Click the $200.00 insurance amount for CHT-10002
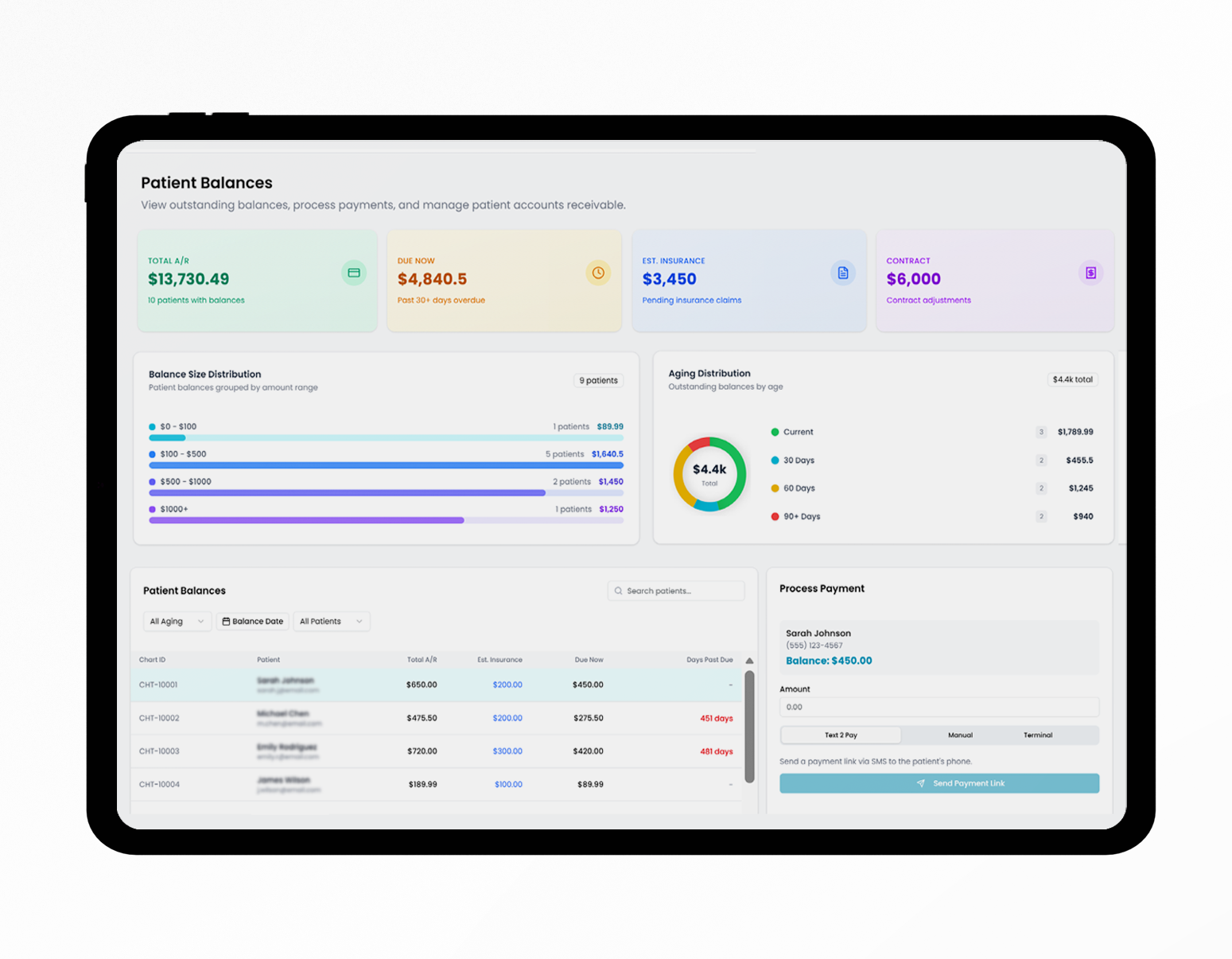 pyautogui.click(x=507, y=718)
